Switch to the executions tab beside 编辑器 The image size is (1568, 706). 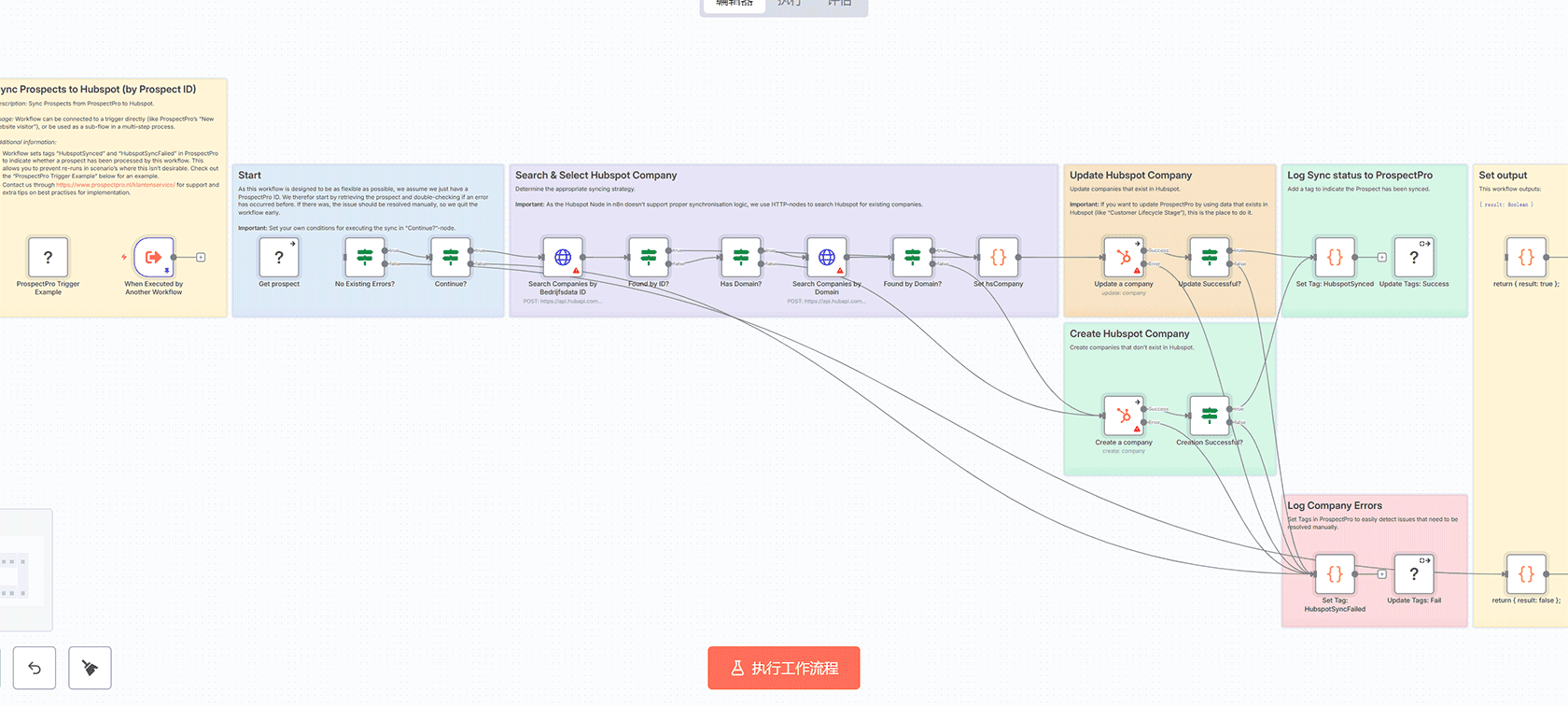(789, 5)
